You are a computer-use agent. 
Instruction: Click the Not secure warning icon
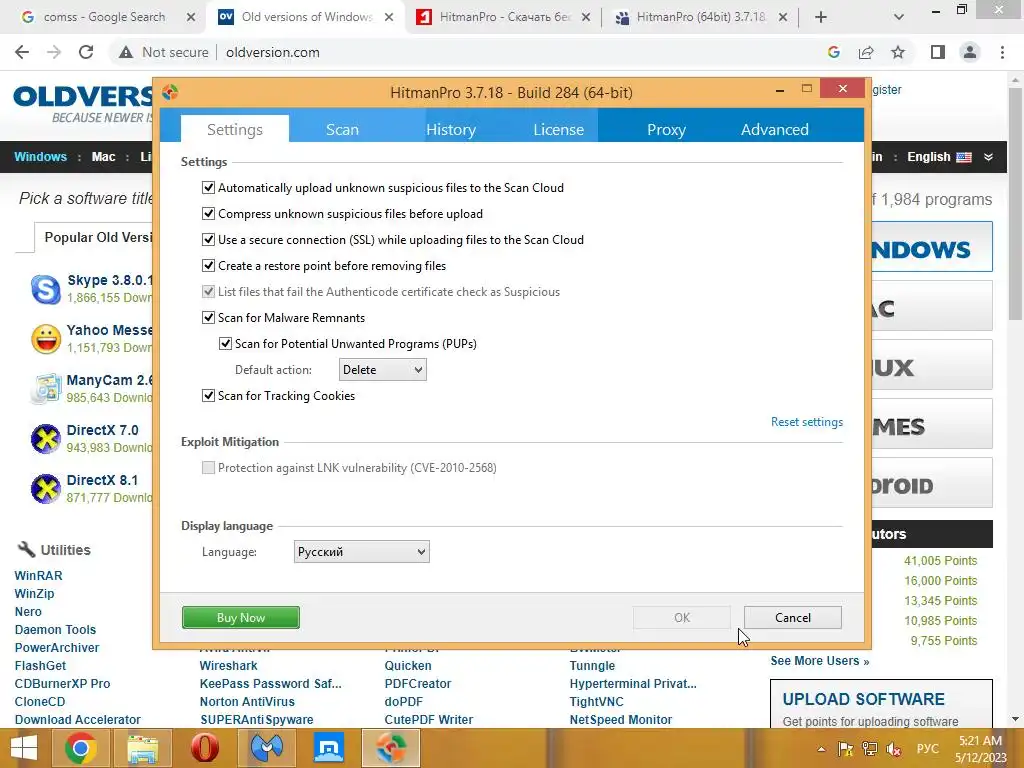126,52
